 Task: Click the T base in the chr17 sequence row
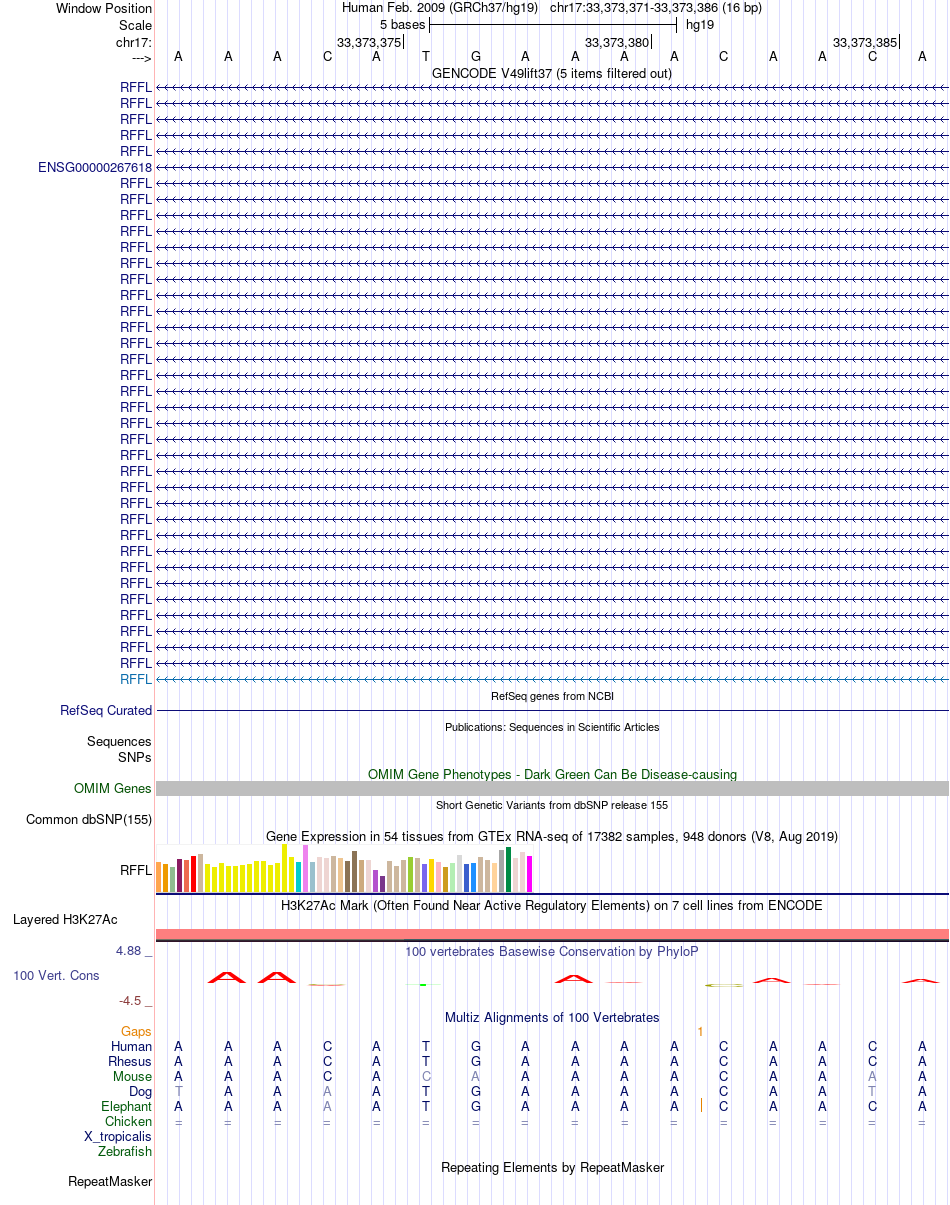pyautogui.click(x=426, y=56)
